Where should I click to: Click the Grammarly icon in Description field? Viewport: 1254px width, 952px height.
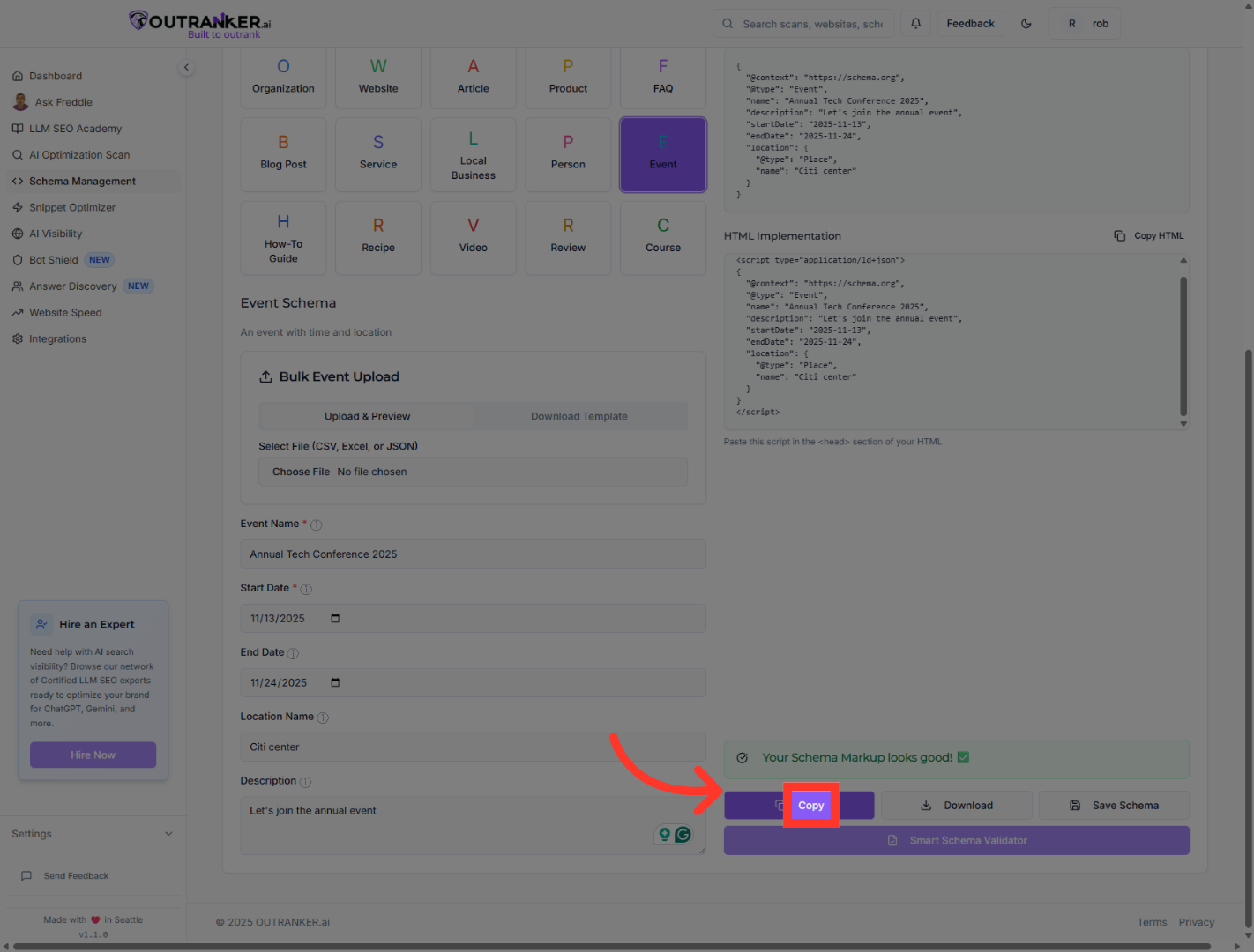[x=683, y=835]
